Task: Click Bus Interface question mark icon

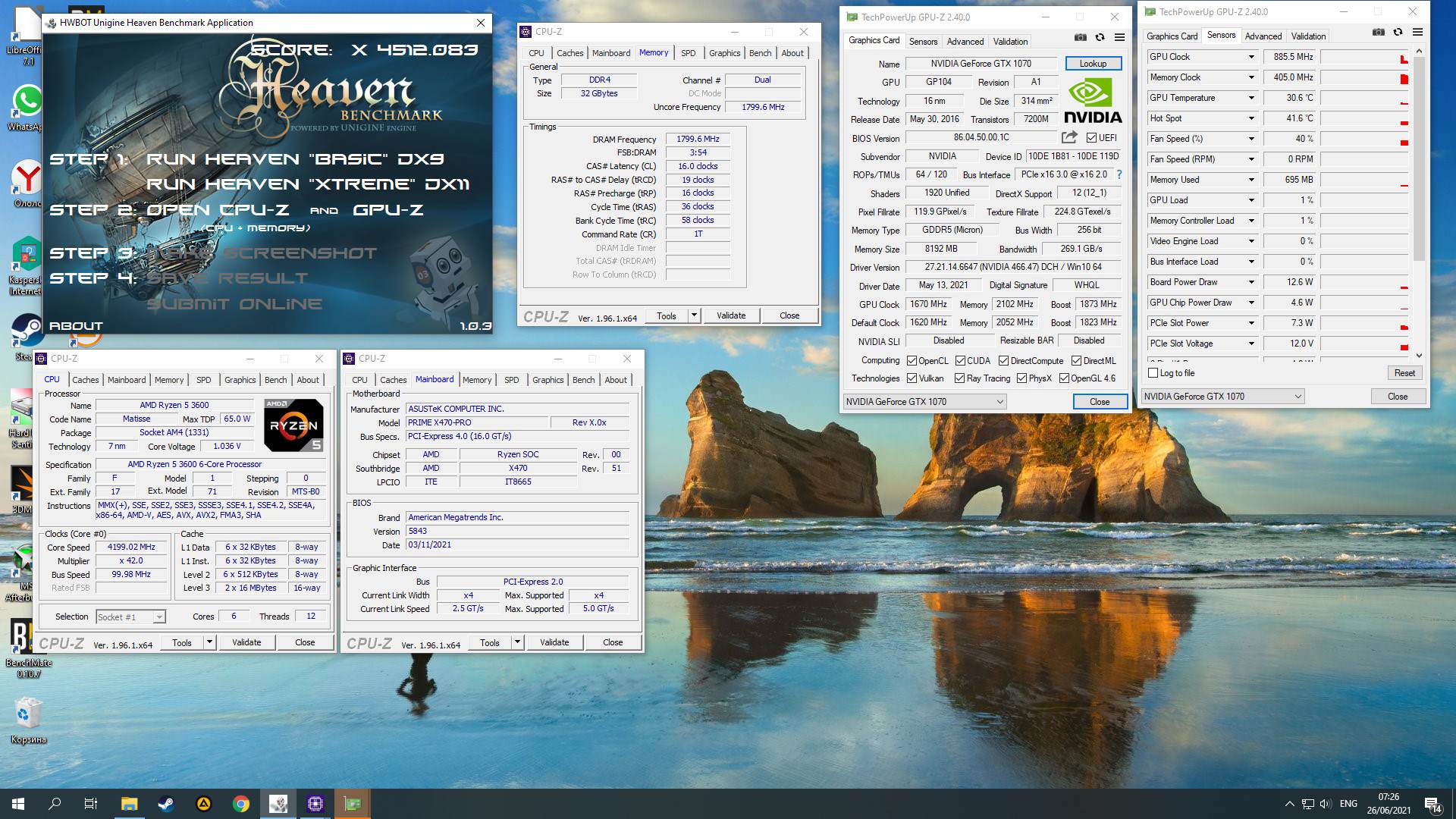Action: [1119, 174]
